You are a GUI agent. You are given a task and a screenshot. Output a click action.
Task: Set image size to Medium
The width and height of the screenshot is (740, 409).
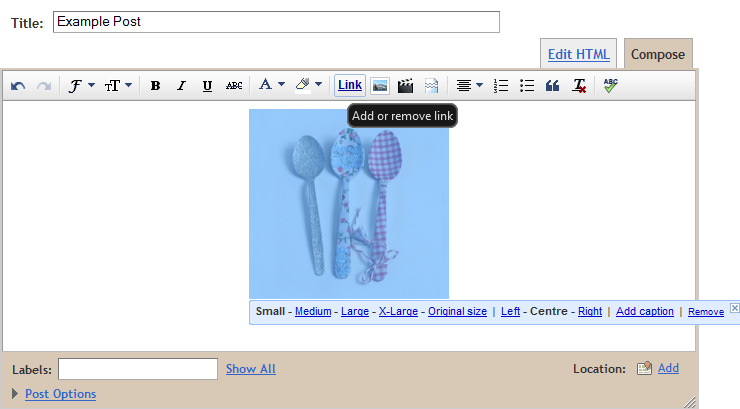click(313, 311)
